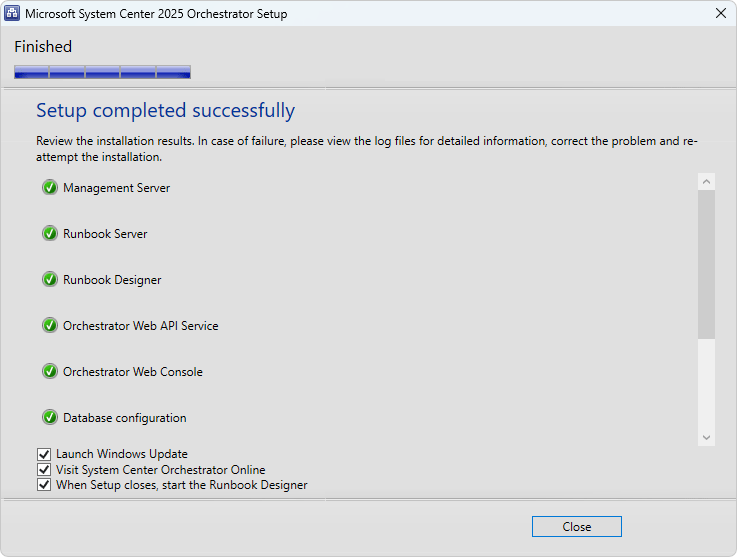
Task: Click the Finished status label
Action: (43, 47)
